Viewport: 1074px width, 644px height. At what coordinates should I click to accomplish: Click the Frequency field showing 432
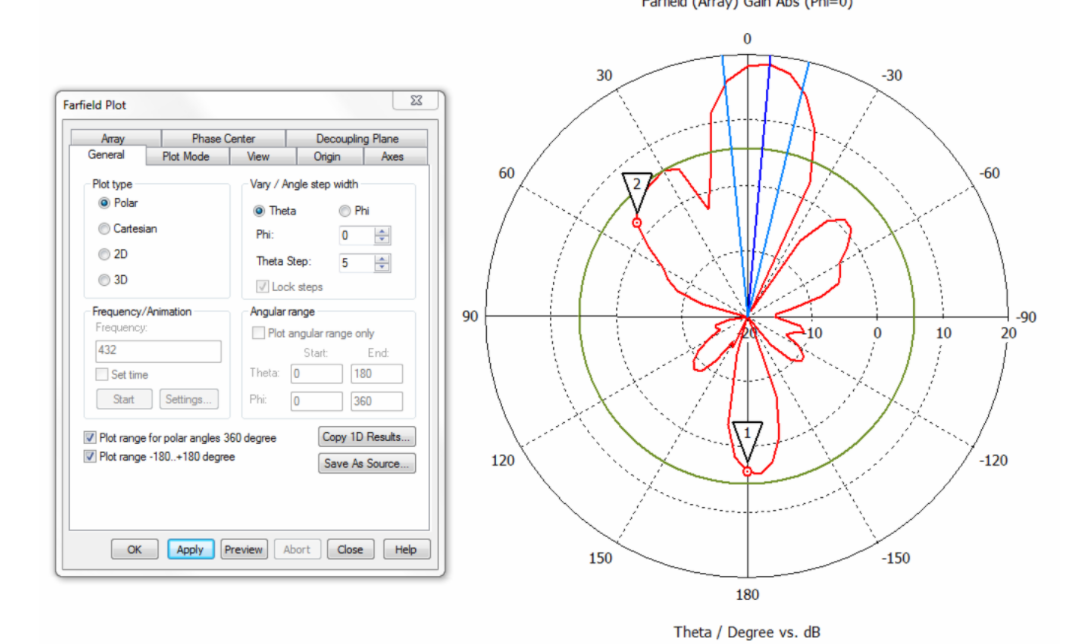[158, 351]
